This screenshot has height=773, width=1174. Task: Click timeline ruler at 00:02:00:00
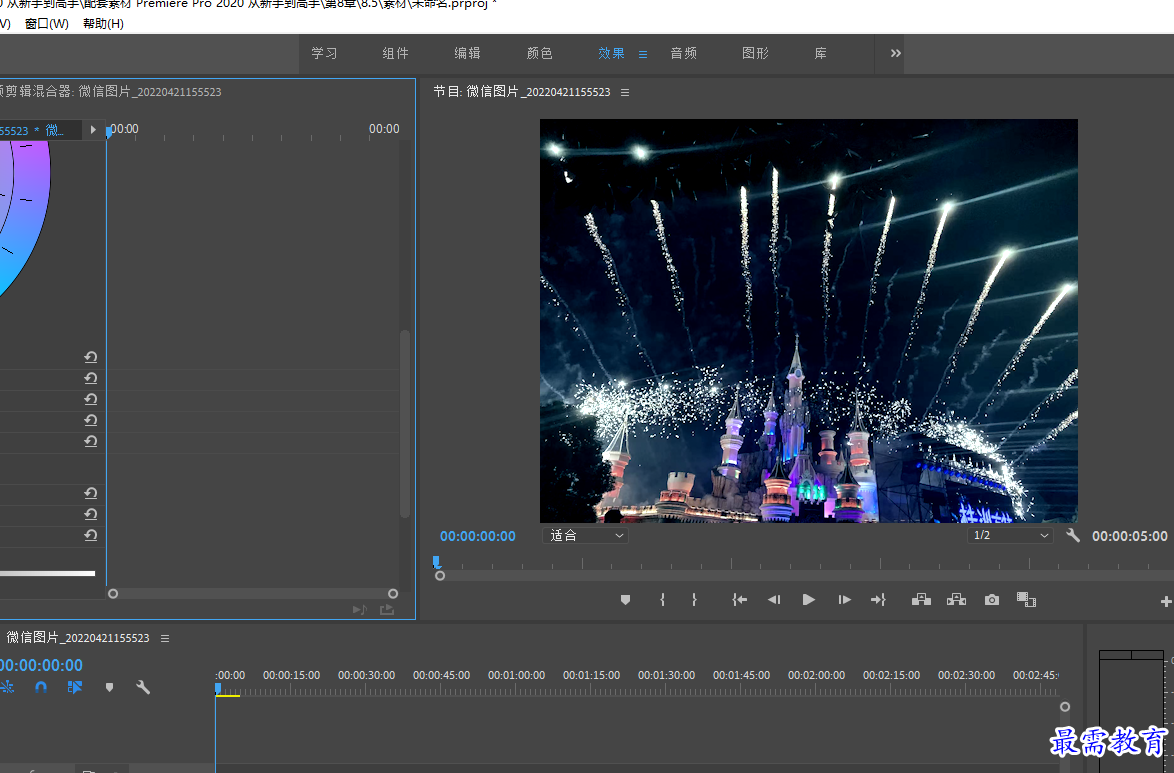coord(816,675)
